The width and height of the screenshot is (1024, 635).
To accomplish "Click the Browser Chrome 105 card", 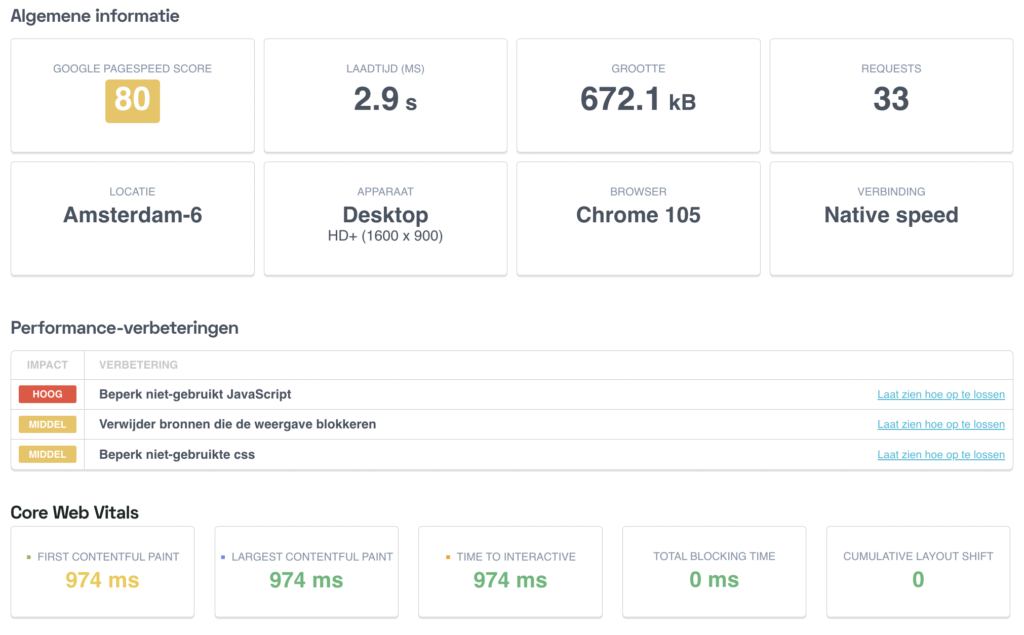I will [638, 219].
